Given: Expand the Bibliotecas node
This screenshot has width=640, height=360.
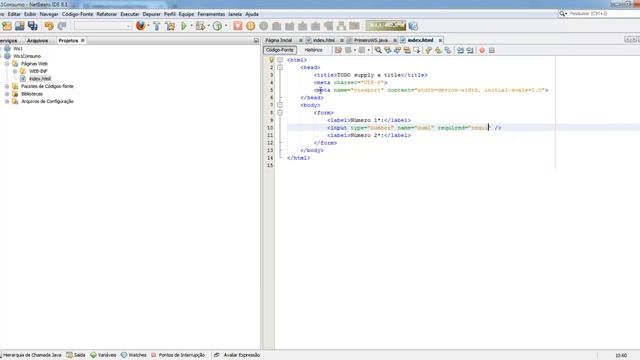Looking at the screenshot, I should 7,94.
